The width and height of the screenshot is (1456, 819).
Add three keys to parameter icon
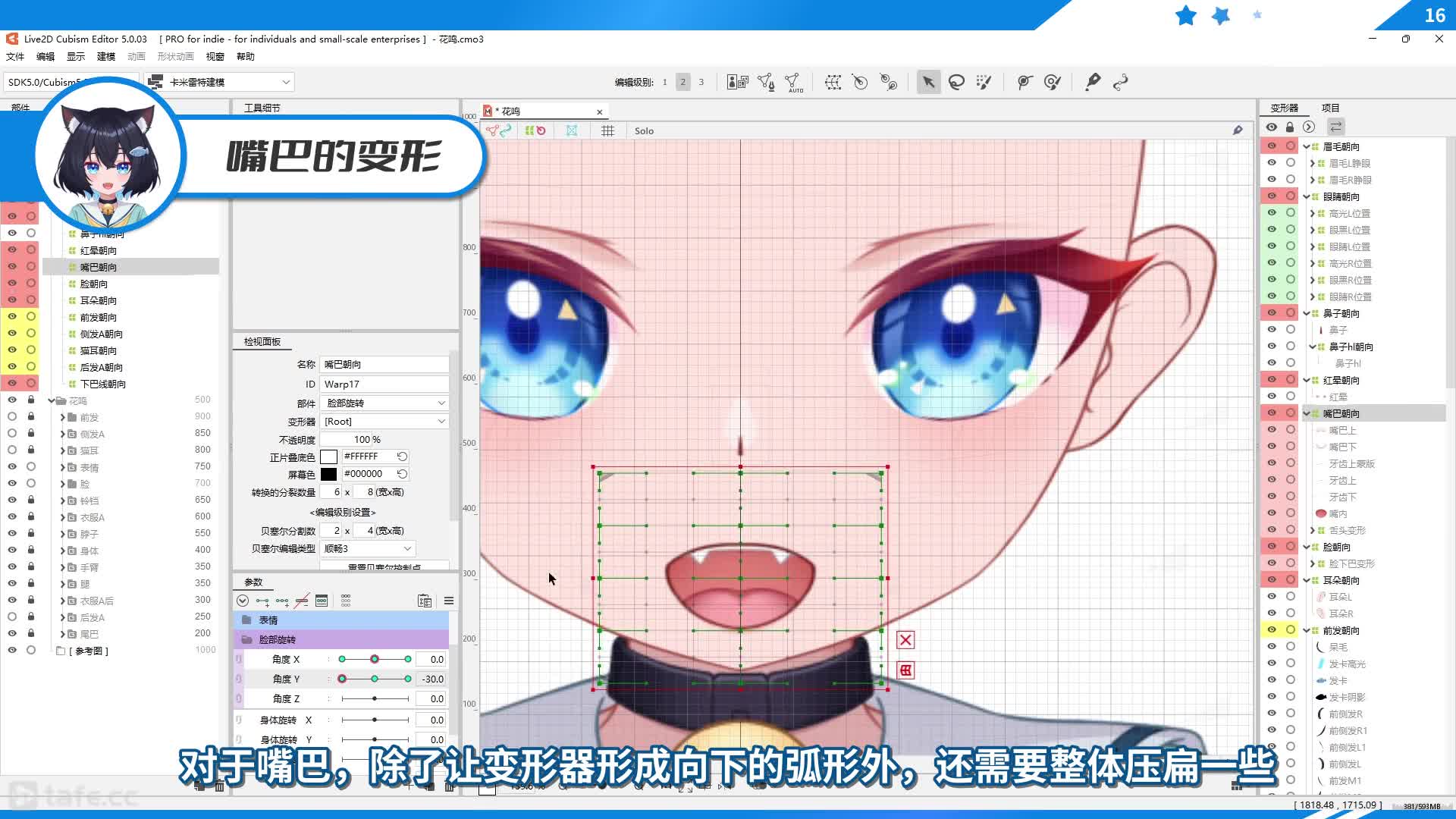click(282, 601)
